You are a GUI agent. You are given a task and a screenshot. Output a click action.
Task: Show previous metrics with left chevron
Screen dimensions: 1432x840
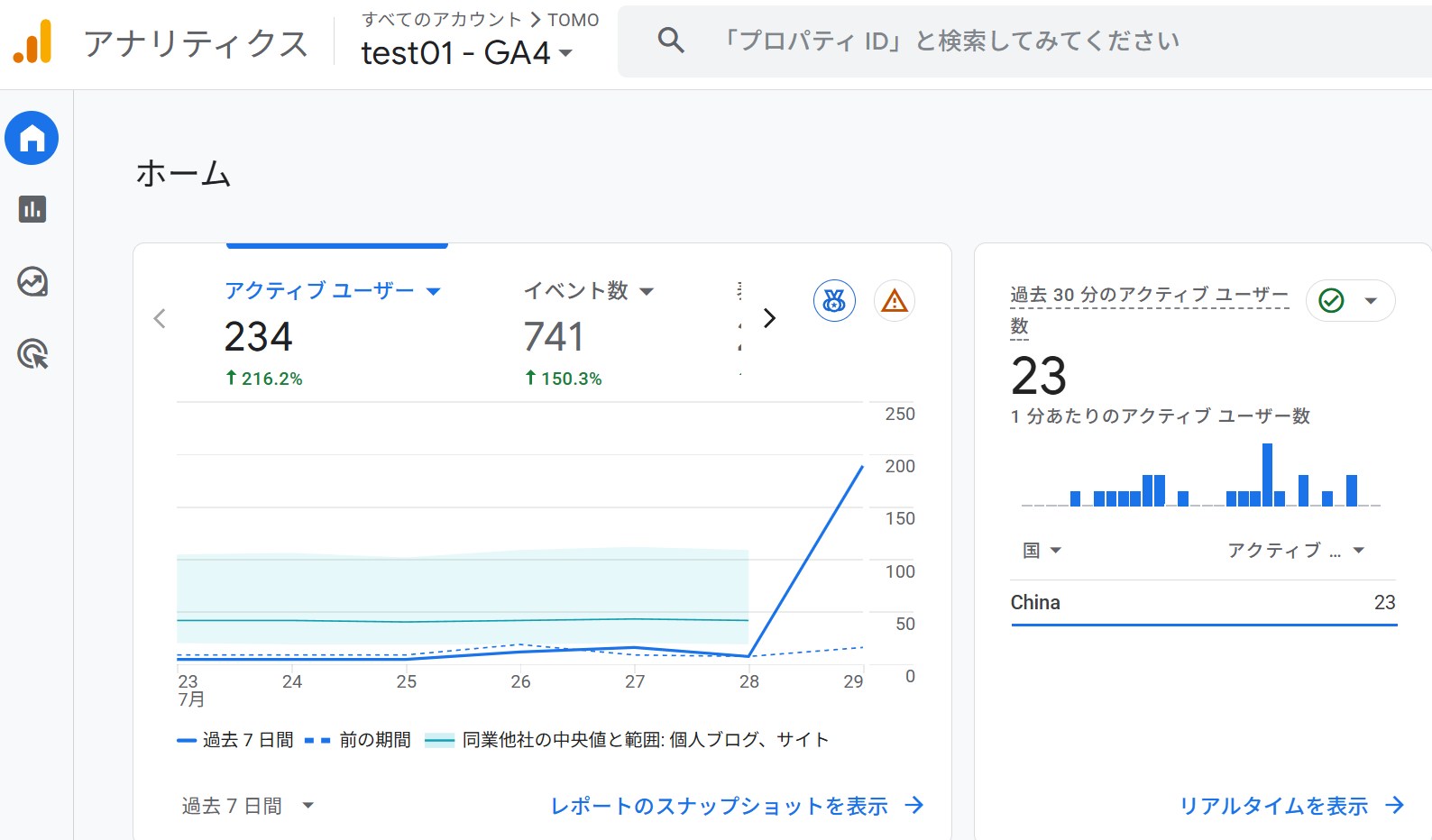click(160, 318)
